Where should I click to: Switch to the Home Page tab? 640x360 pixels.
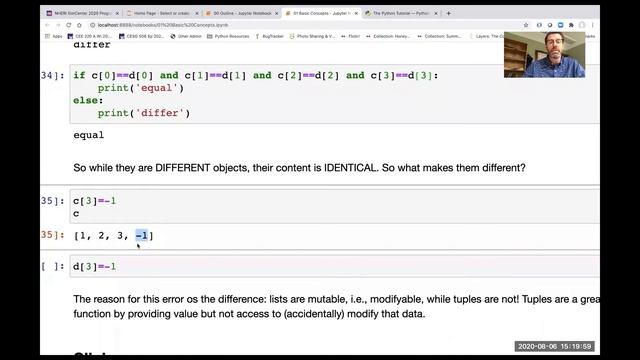(162, 13)
